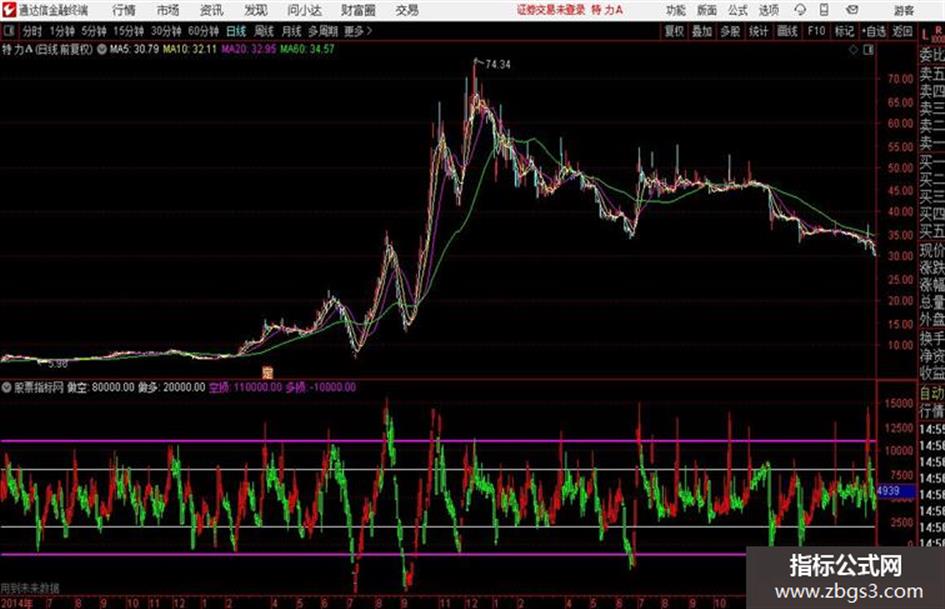Open the 资讯 menu
Screen dimensions: 945x609
click(211, 10)
